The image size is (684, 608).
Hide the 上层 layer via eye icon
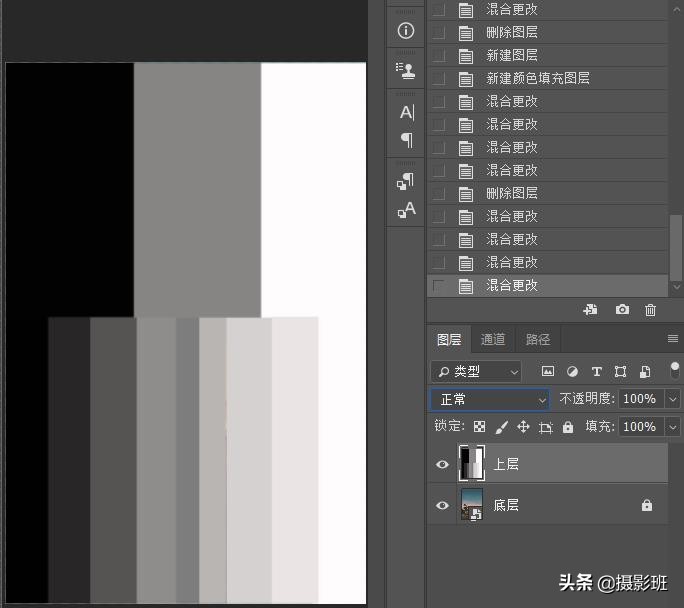tap(442, 464)
